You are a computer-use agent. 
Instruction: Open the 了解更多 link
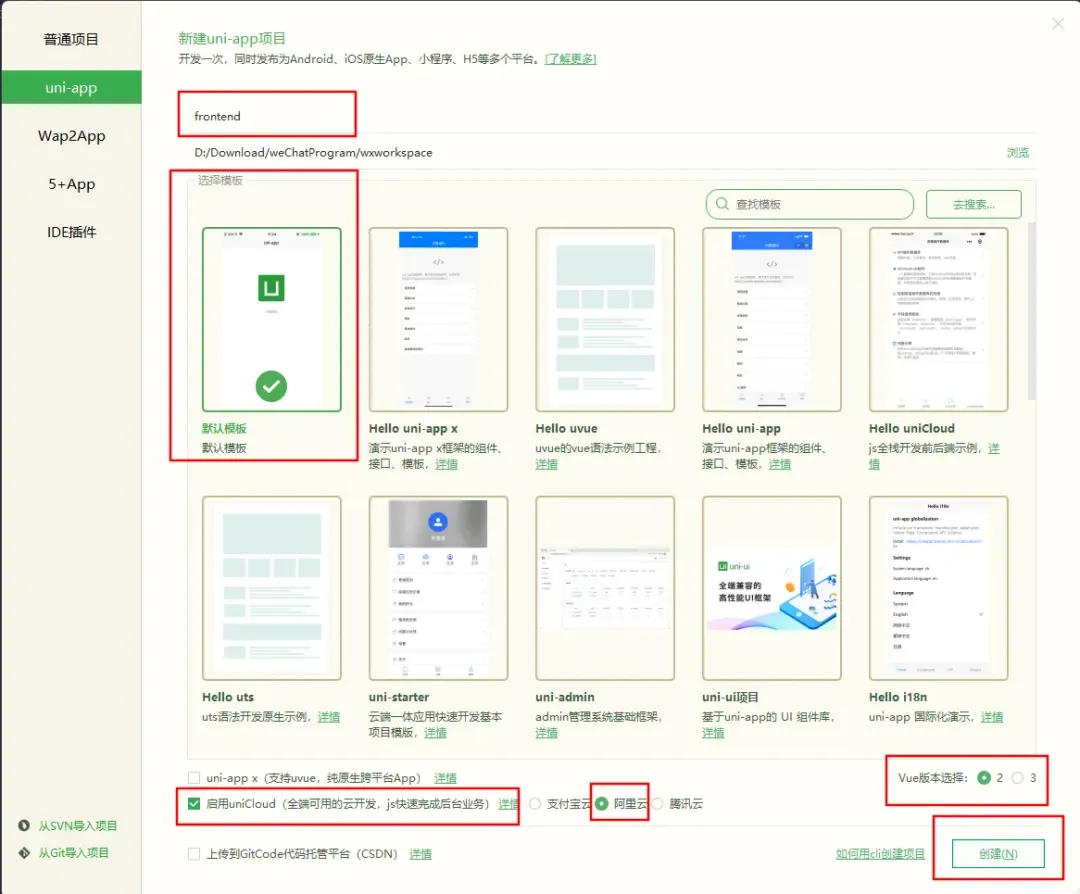pyautogui.click(x=570, y=59)
